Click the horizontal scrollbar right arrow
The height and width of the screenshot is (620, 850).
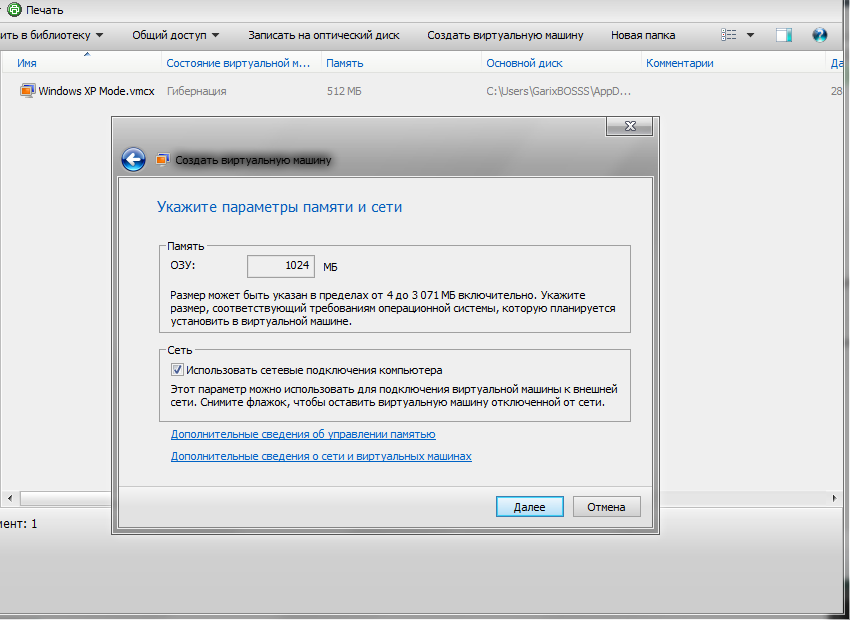[834, 498]
